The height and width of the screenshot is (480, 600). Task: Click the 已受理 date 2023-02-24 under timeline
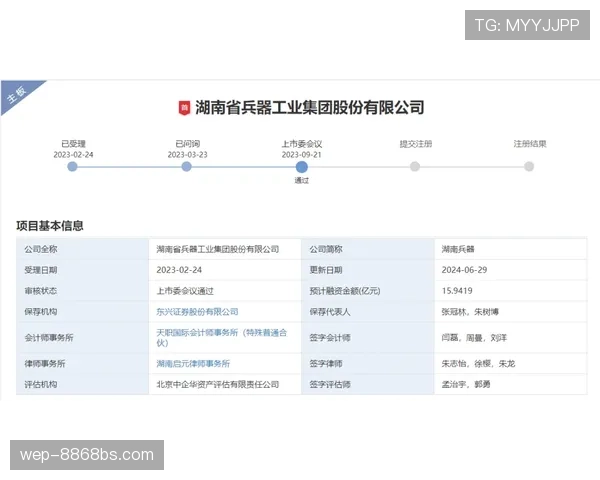pyautogui.click(x=73, y=155)
